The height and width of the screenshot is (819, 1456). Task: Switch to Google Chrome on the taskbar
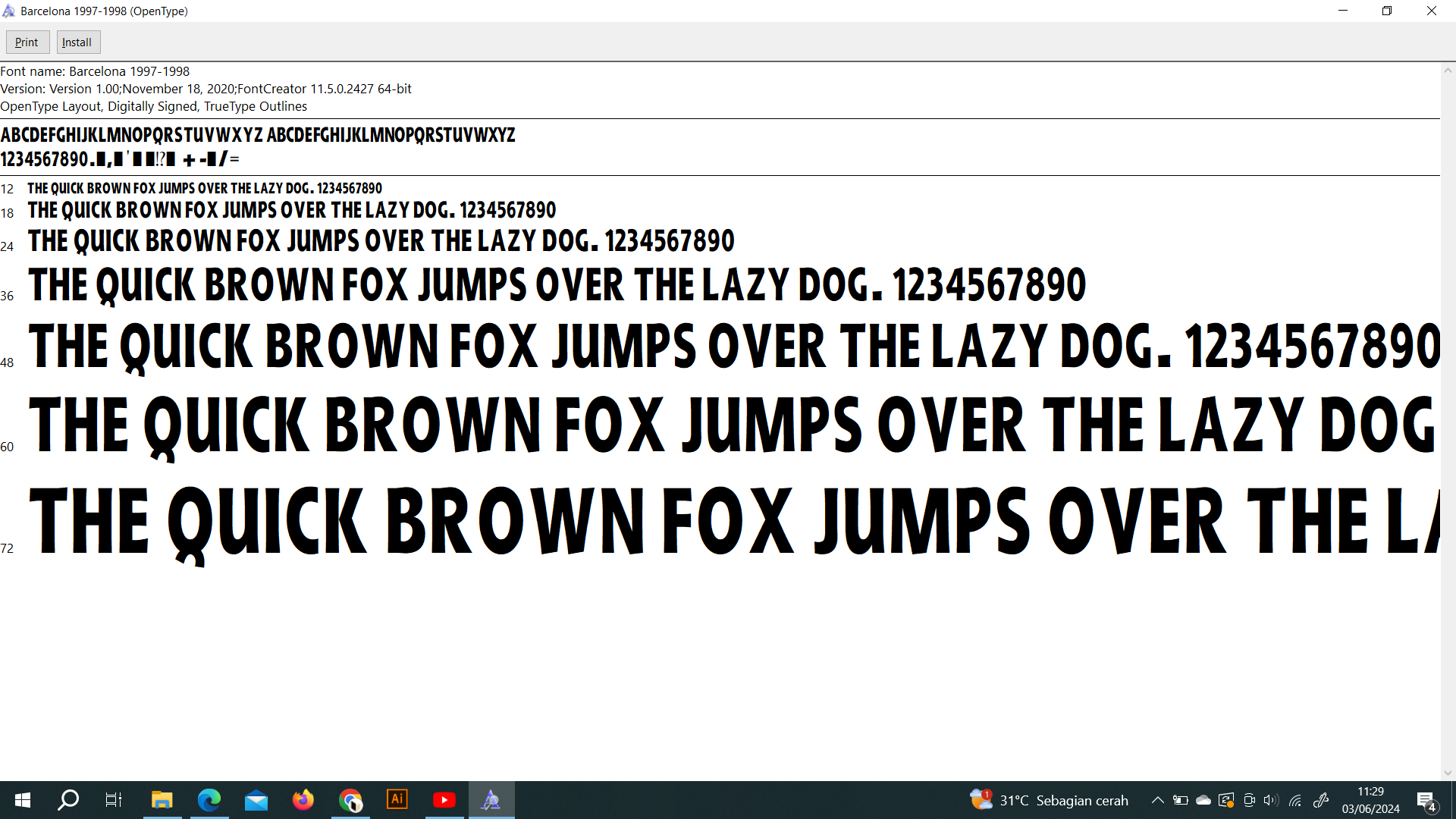click(x=350, y=800)
